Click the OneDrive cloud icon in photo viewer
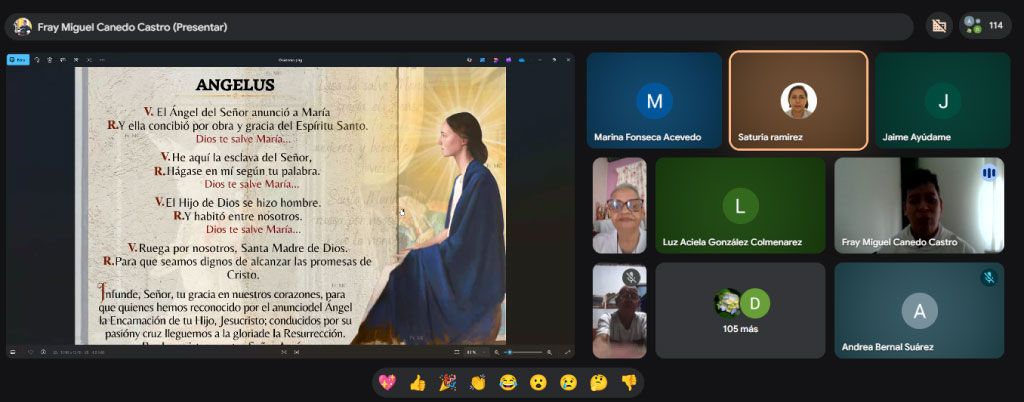 coord(522,60)
